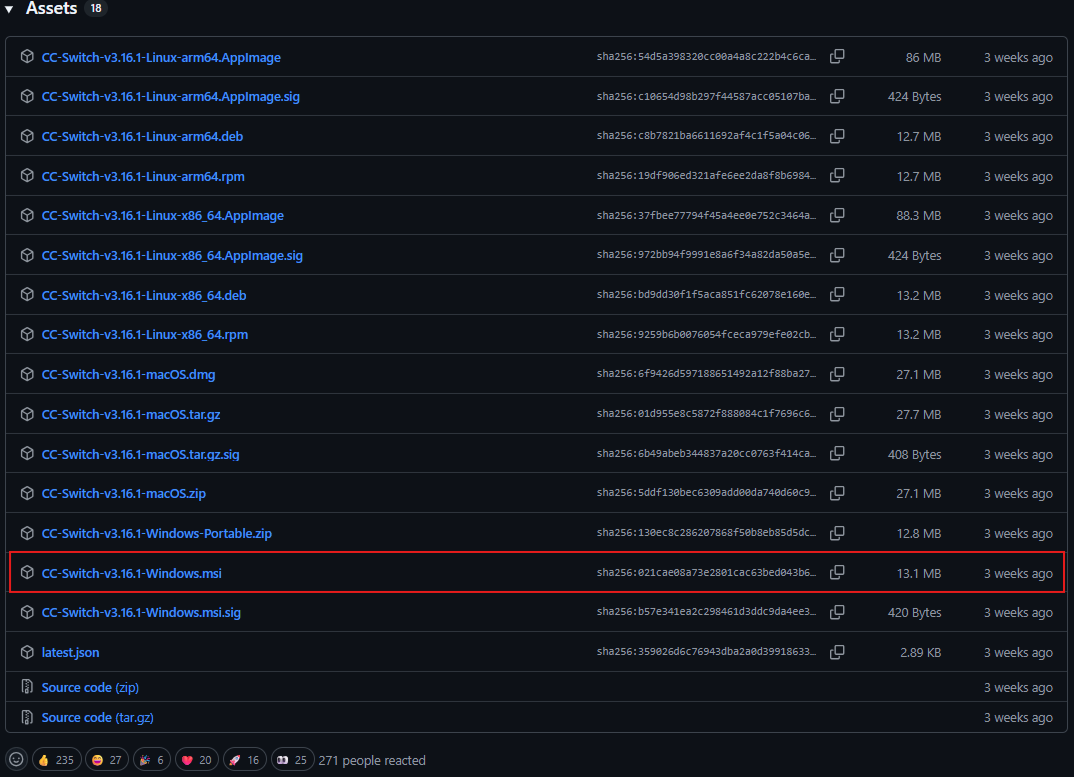Download CC-Switch-v3.16.1-Windows-Portable.zip
This screenshot has height=778, width=1074.
157,534
